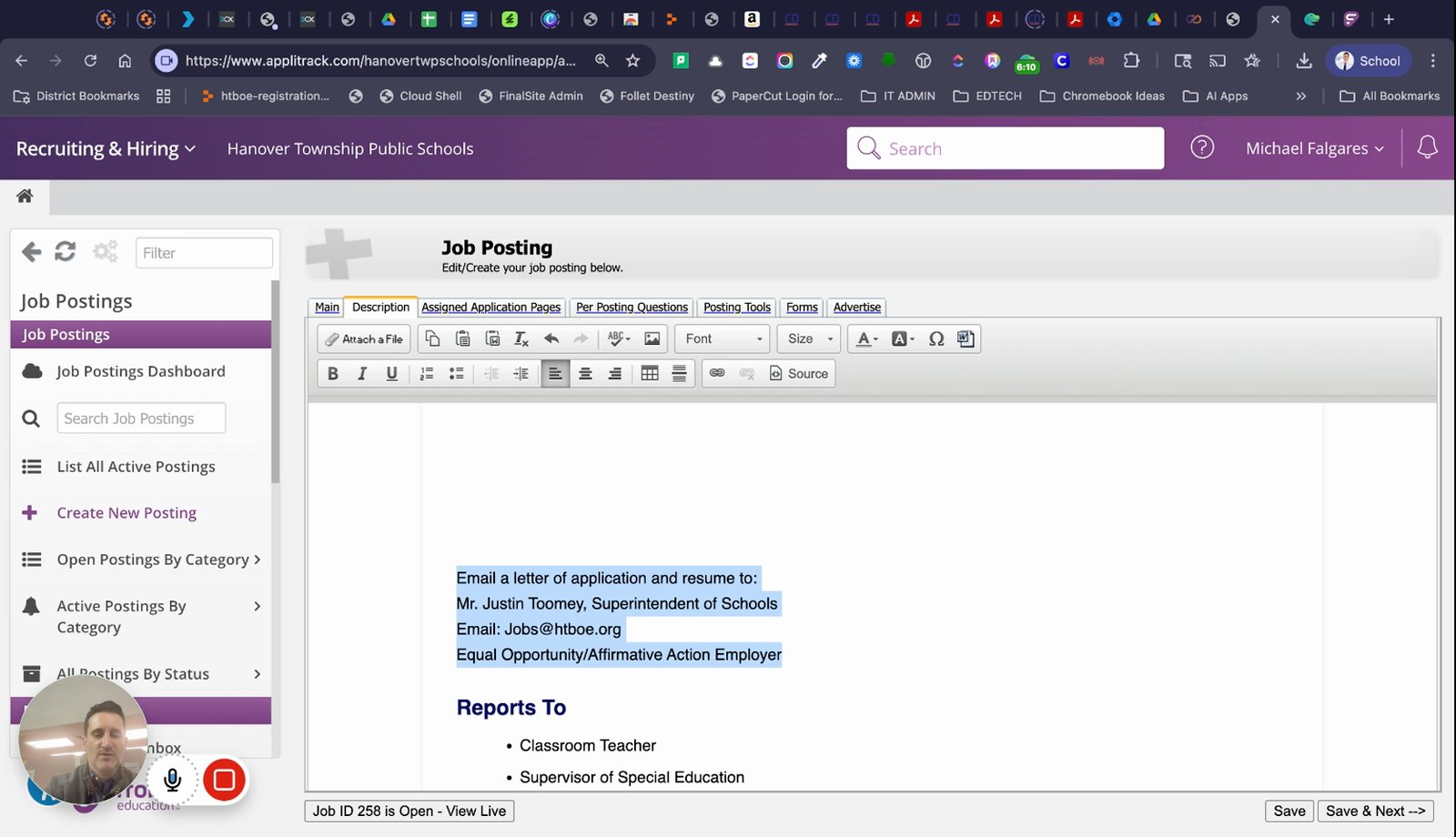
Task: Refresh the sidebar menu
Action: pos(66,251)
